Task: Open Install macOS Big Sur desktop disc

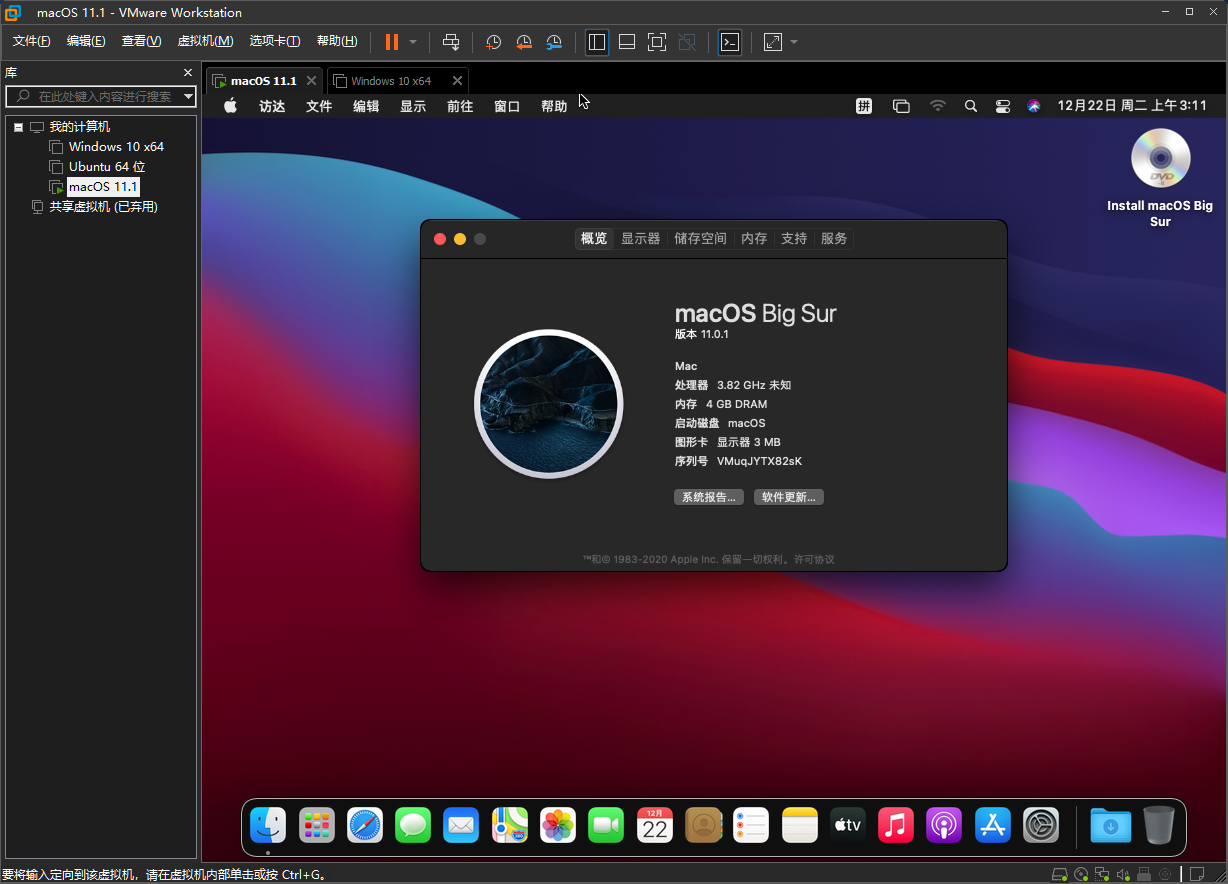Action: point(1160,177)
